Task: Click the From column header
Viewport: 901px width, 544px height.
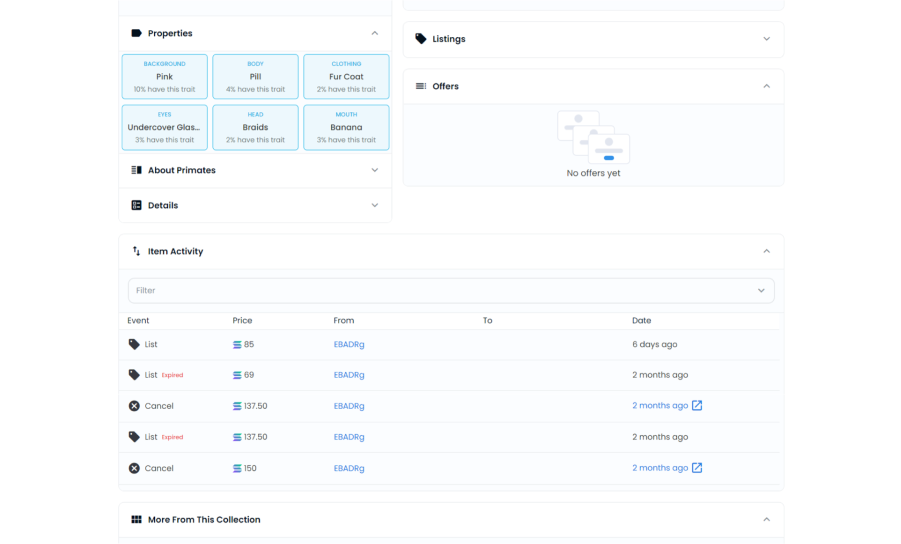Action: point(344,321)
